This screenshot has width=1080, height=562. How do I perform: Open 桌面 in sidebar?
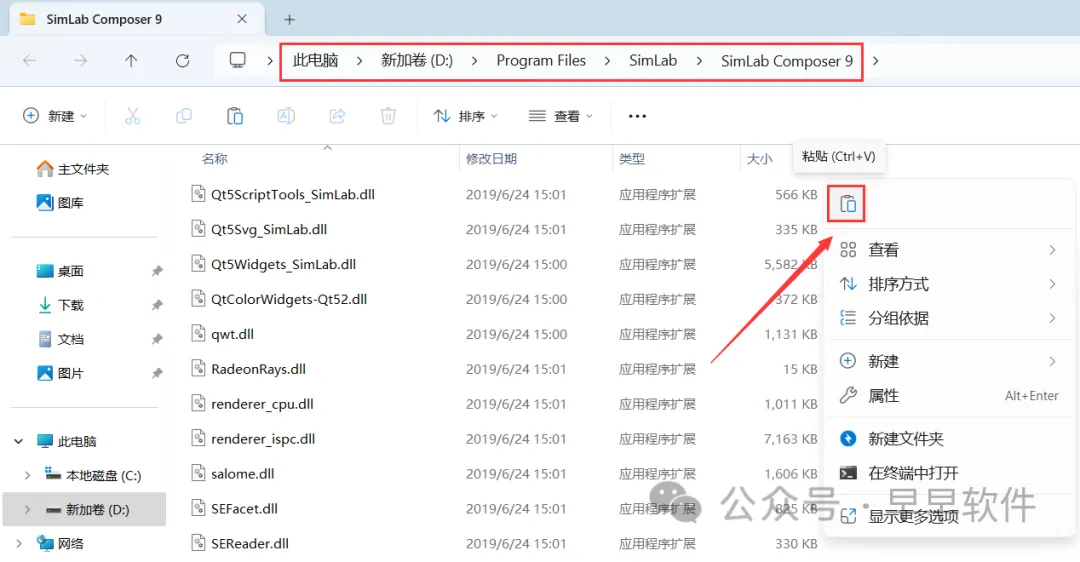point(60,271)
